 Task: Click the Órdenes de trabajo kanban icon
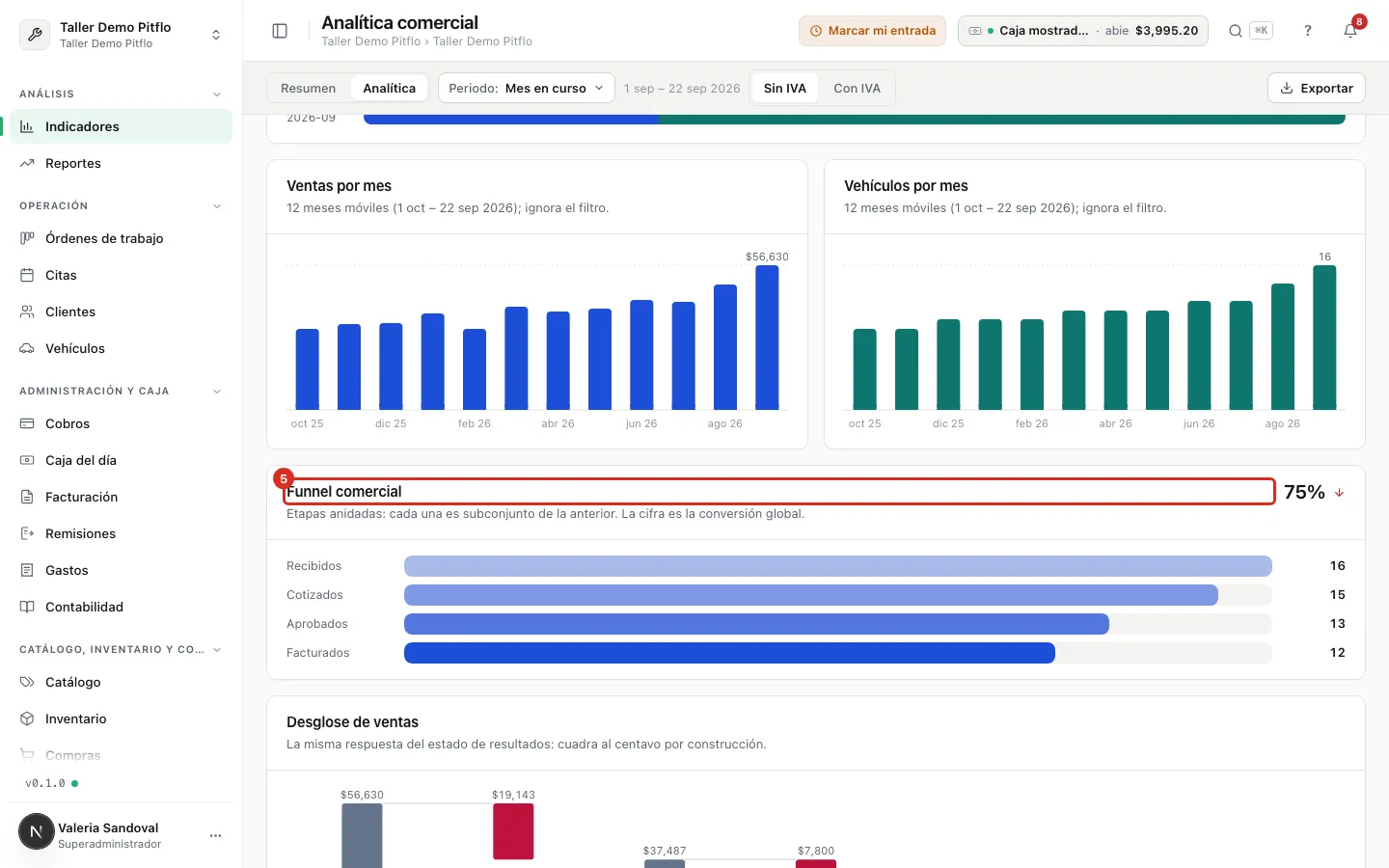click(27, 238)
